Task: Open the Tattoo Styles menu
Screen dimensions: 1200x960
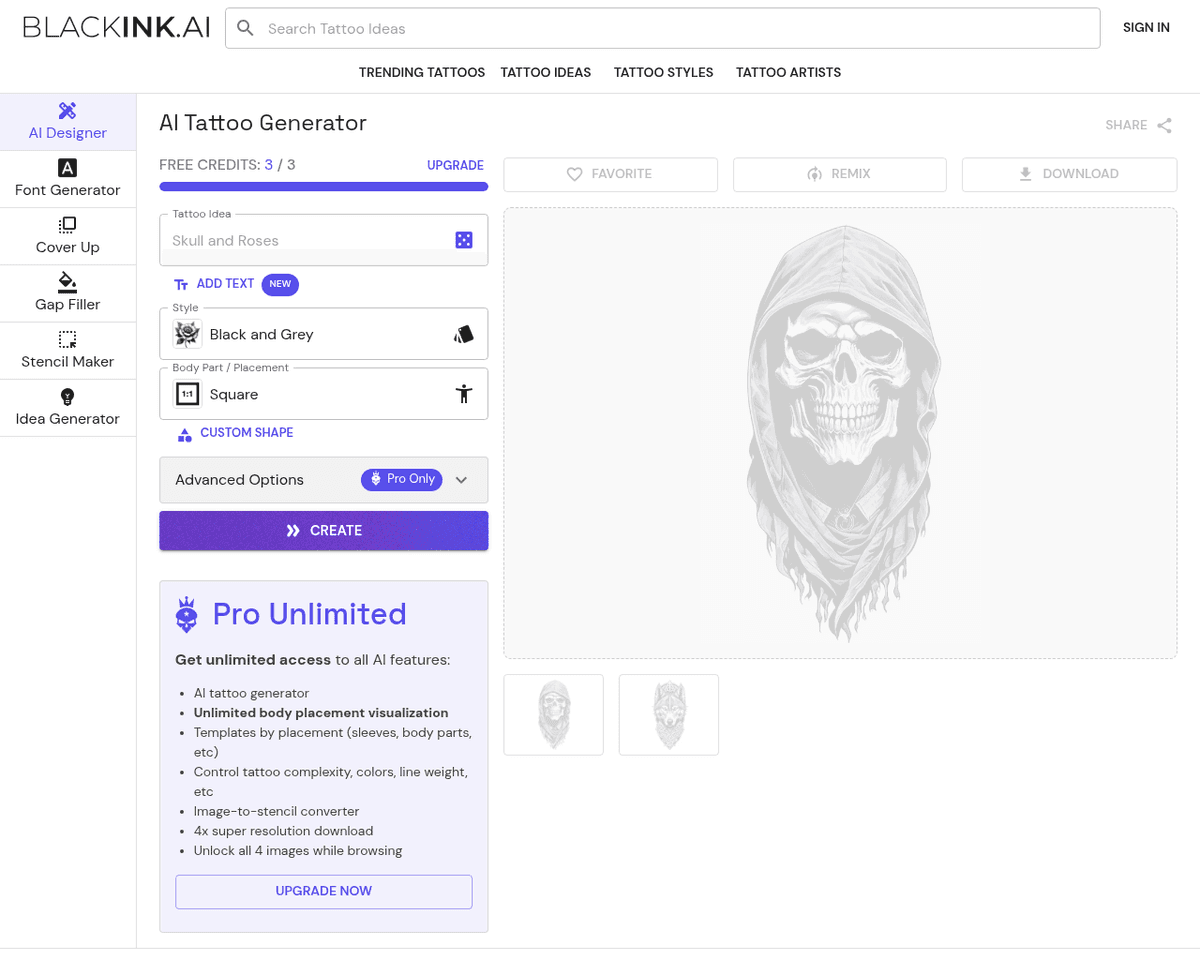Action: 663,72
